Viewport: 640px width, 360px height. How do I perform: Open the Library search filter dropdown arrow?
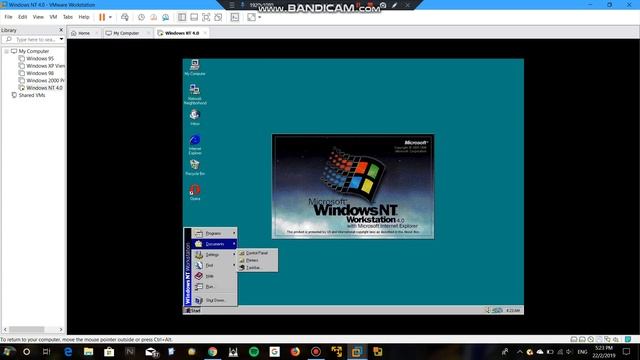[x=62, y=40]
